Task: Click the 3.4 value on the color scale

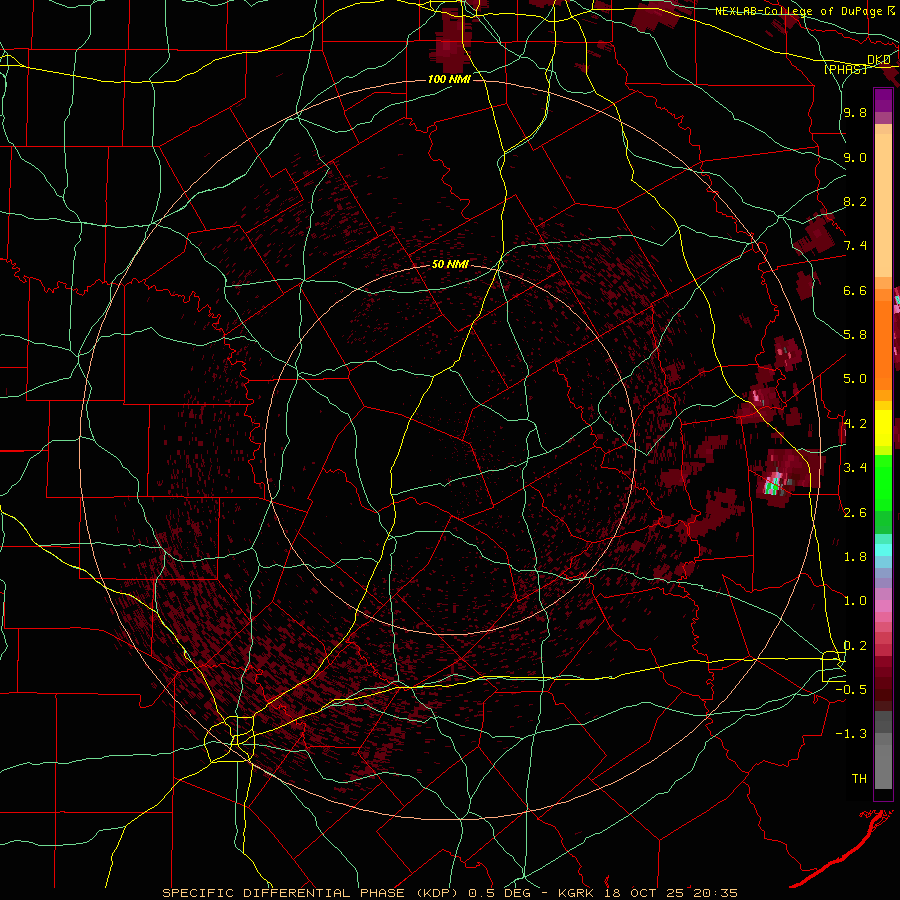Action: pyautogui.click(x=855, y=468)
